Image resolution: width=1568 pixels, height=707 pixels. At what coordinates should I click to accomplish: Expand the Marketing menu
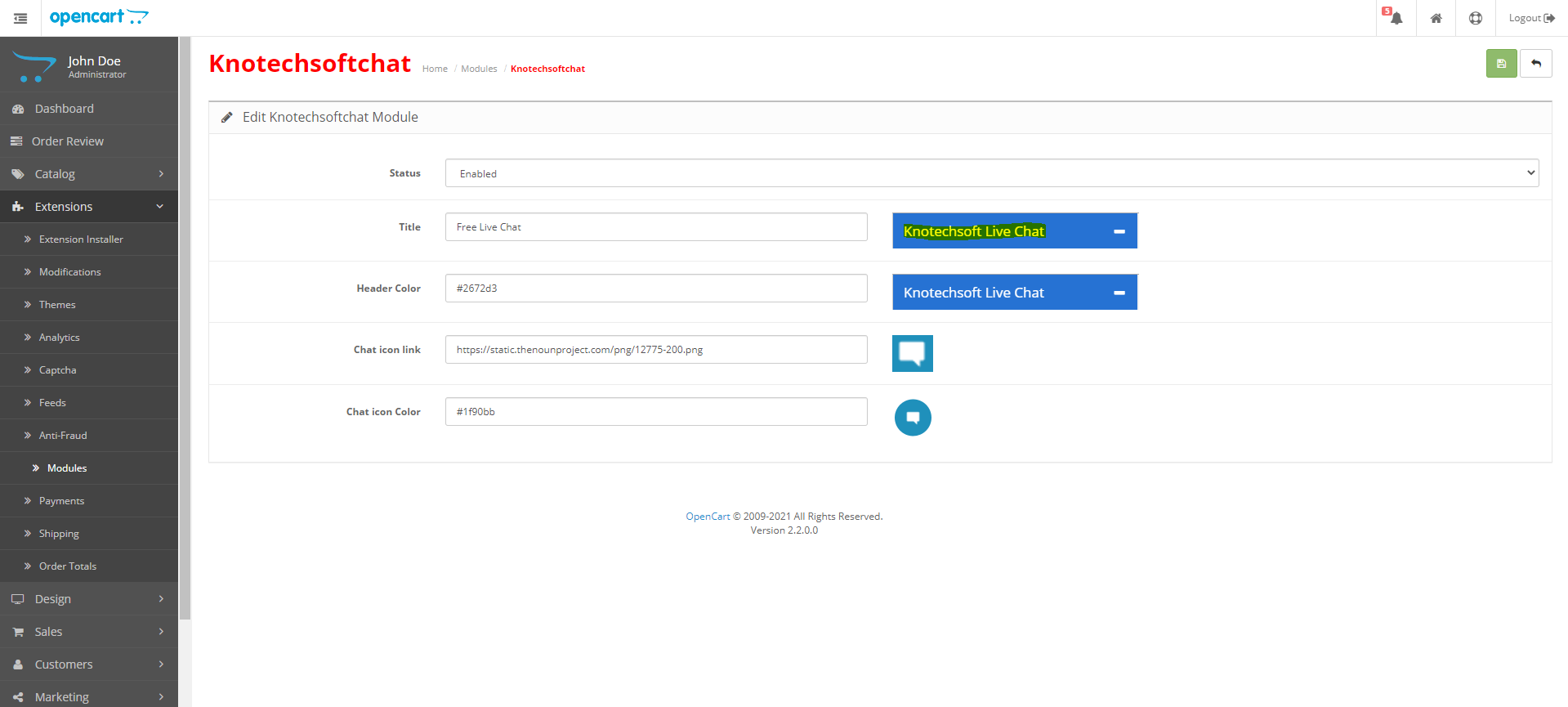pos(89,696)
